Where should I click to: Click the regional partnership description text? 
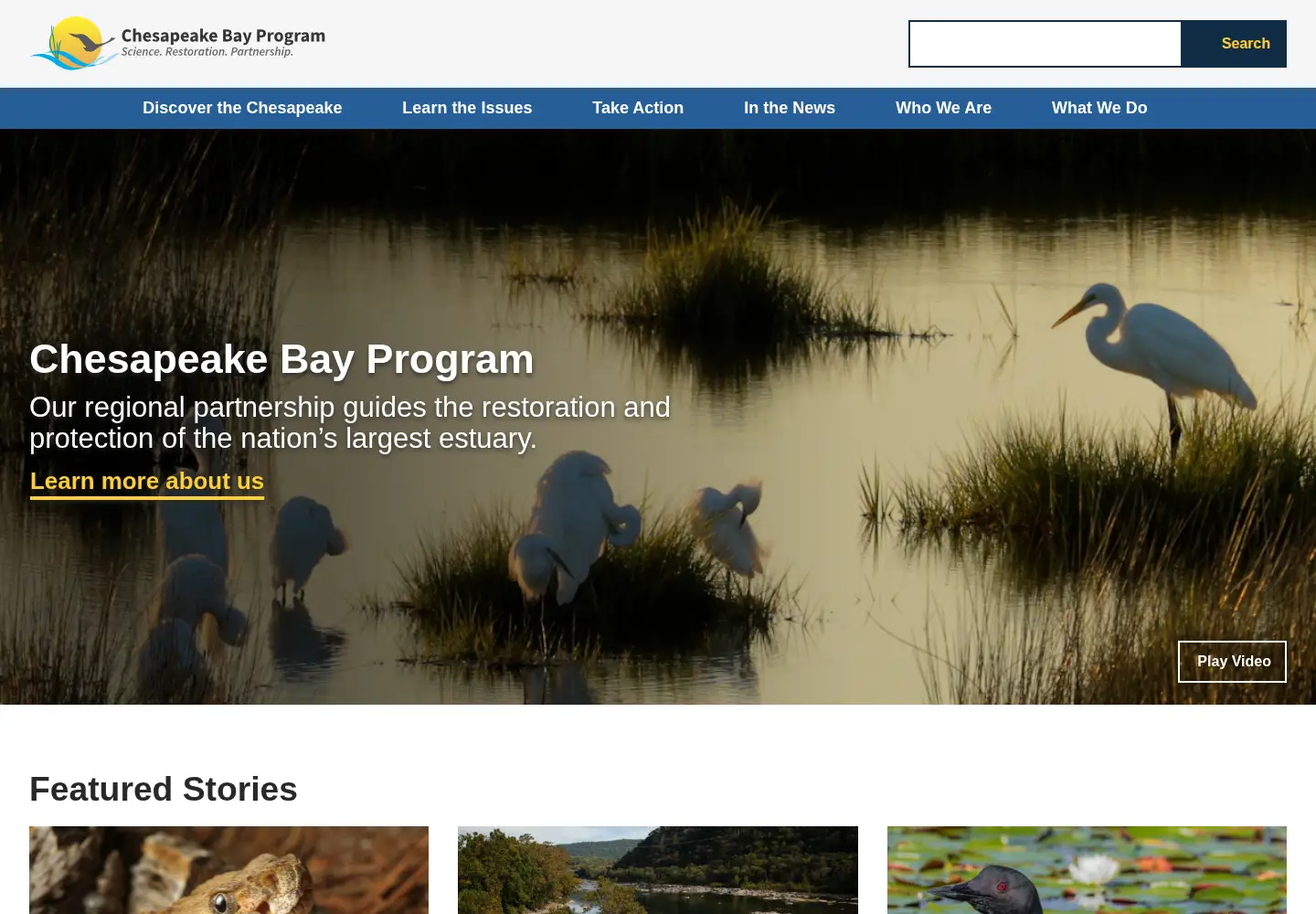click(350, 422)
